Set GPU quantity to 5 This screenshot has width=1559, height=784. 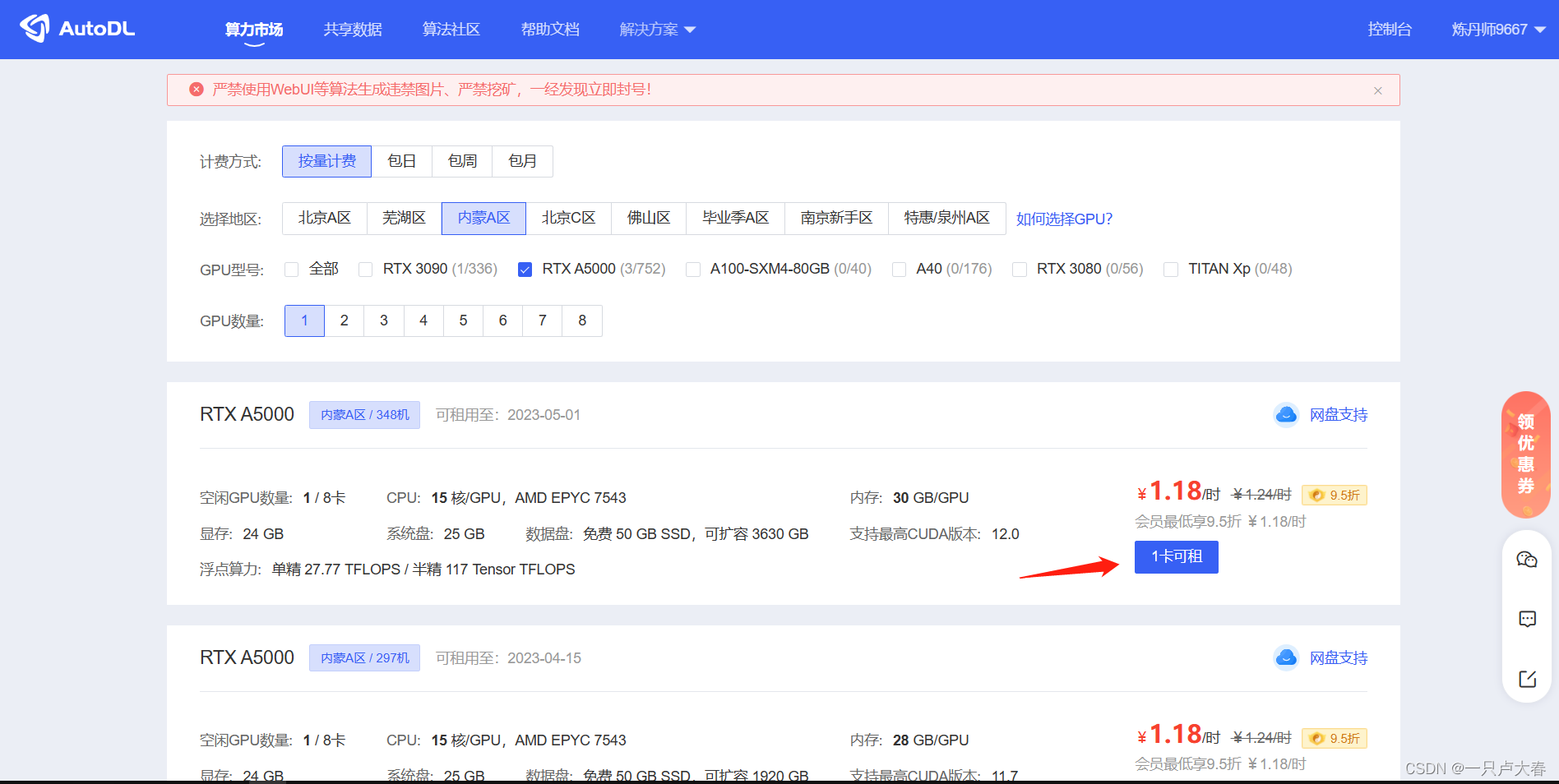[463, 321]
